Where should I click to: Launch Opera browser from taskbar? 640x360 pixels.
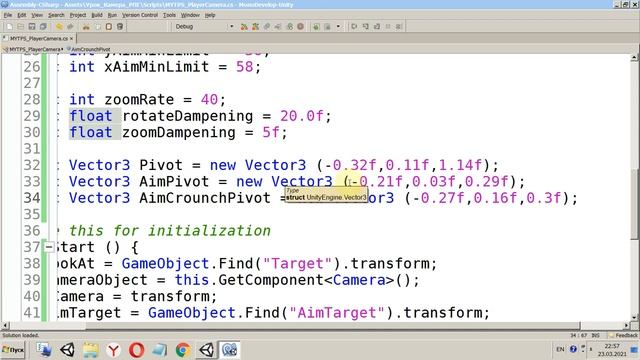click(136, 350)
